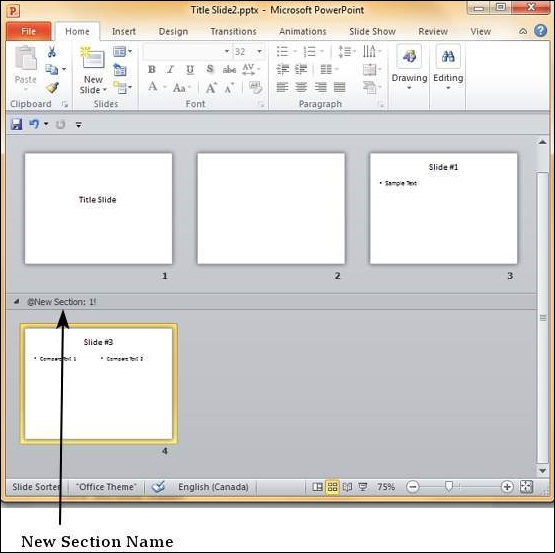Open the Line Spacing dropdown
Image resolution: width=555 pixels, height=553 pixels.
(x=347, y=52)
